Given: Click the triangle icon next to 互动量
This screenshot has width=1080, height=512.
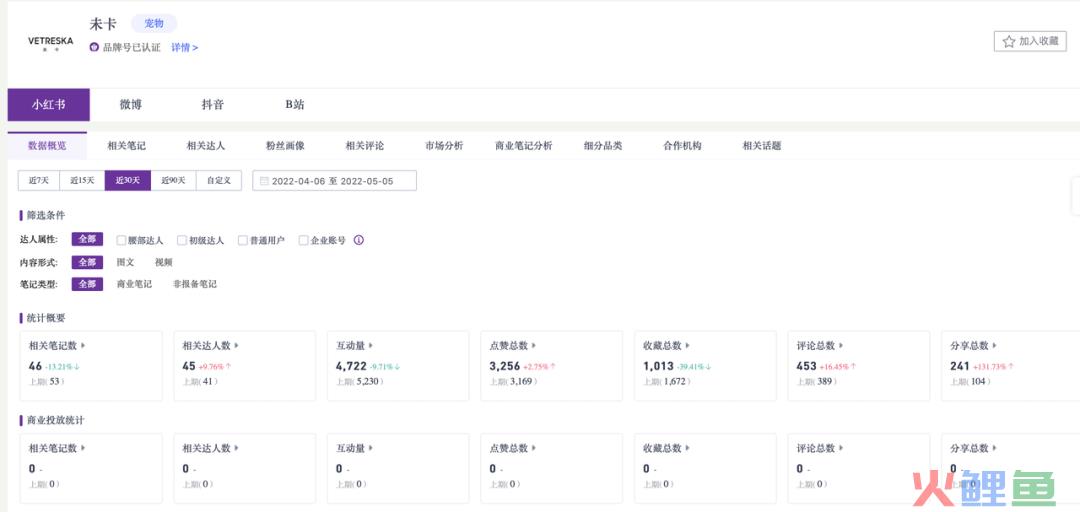Looking at the screenshot, I should [x=372, y=345].
